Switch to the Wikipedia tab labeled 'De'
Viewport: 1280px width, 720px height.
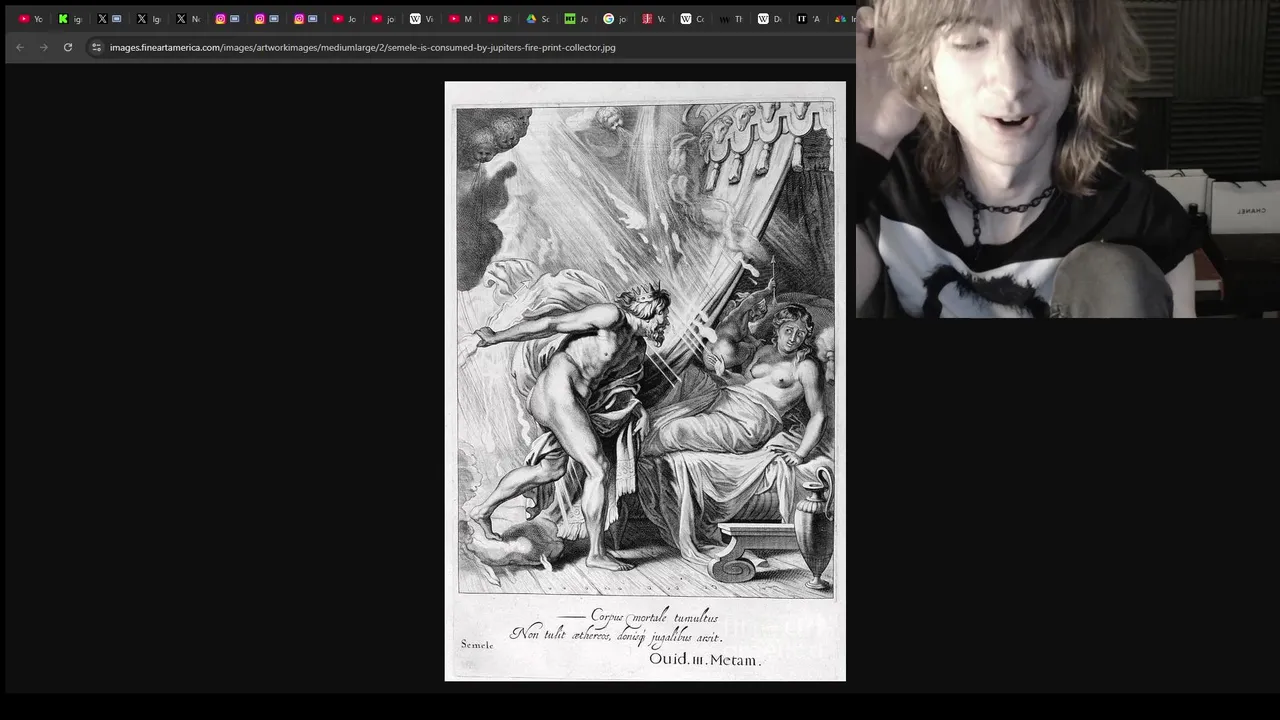(771, 19)
